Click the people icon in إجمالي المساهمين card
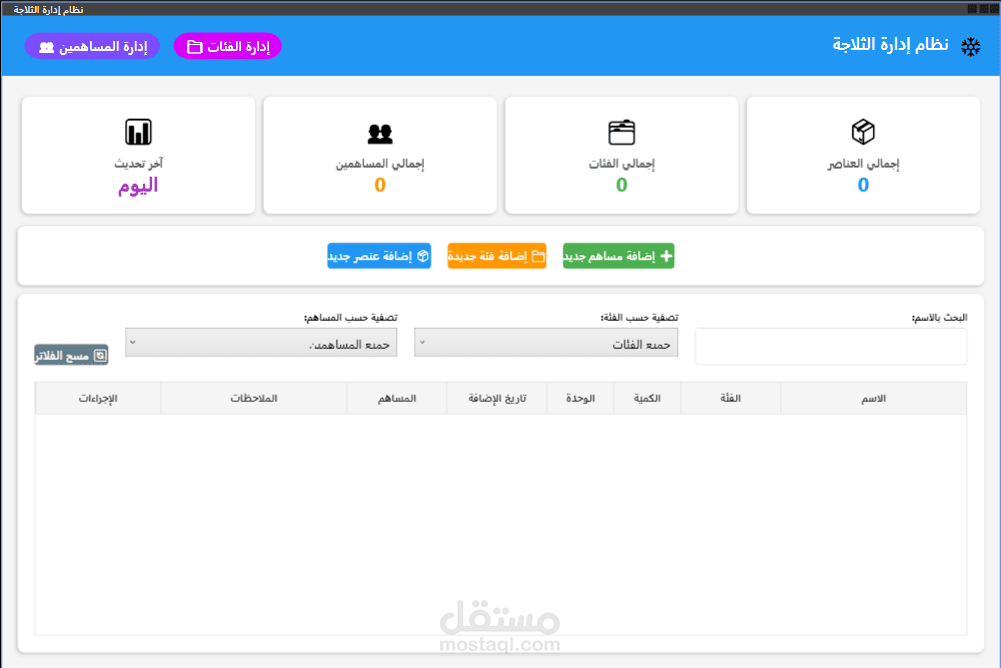The width and height of the screenshot is (1001, 668). click(380, 133)
